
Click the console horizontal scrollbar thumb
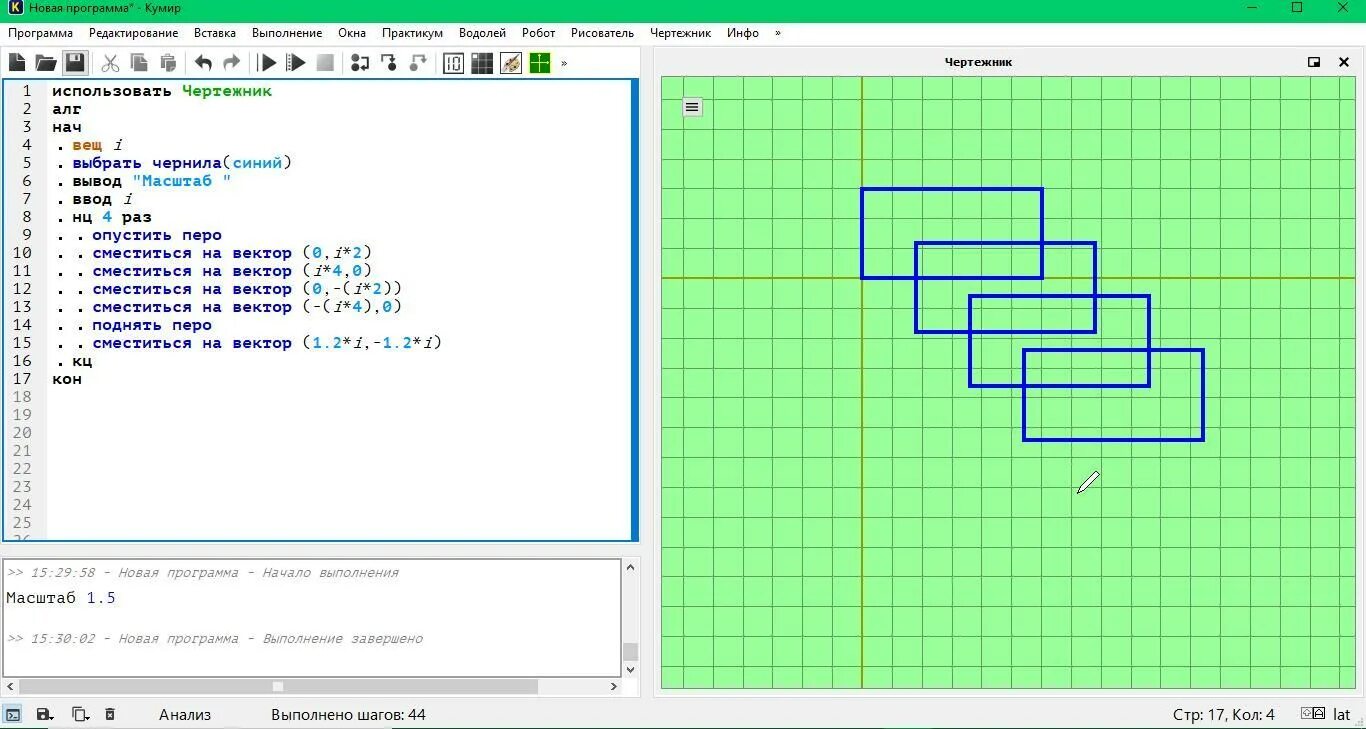pyautogui.click(x=278, y=687)
